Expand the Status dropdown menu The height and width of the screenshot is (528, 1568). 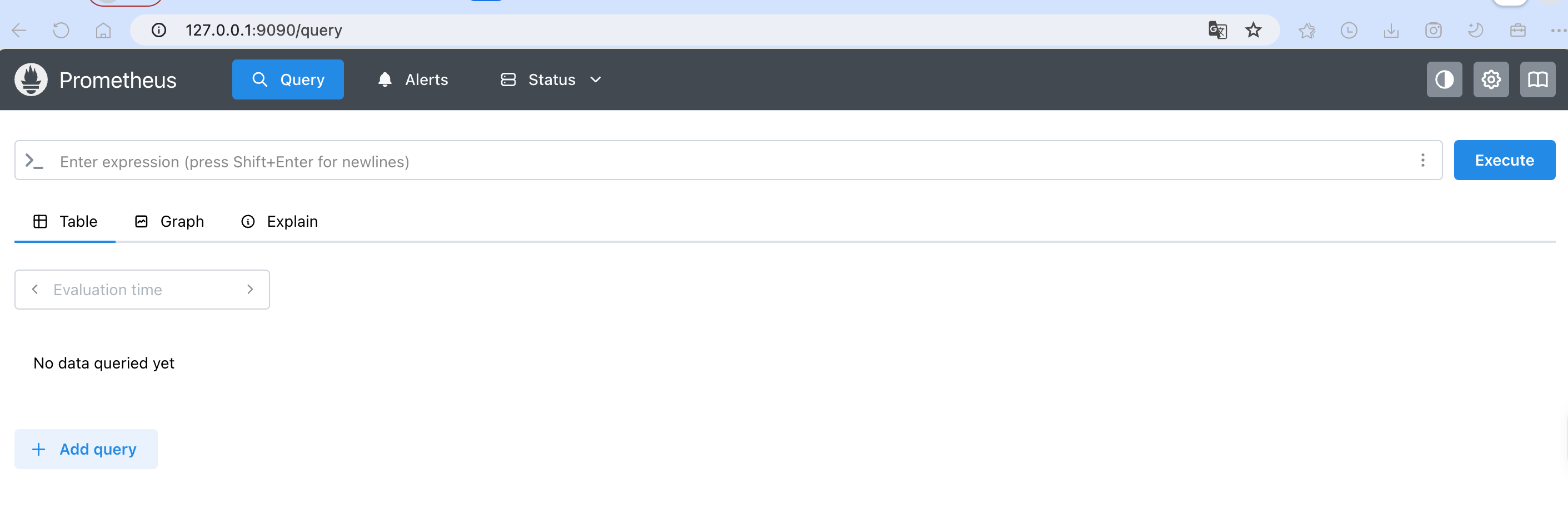pos(552,80)
